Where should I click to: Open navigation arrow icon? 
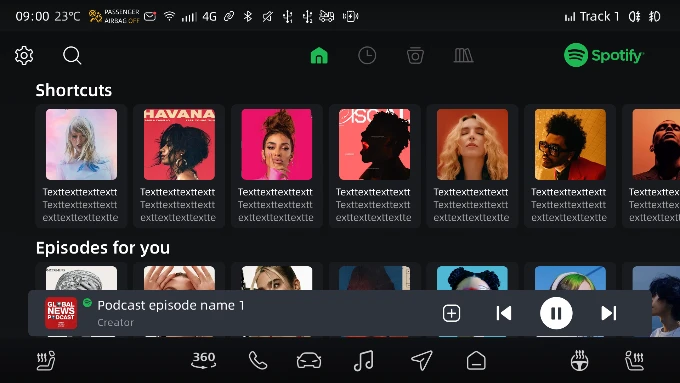coord(422,360)
